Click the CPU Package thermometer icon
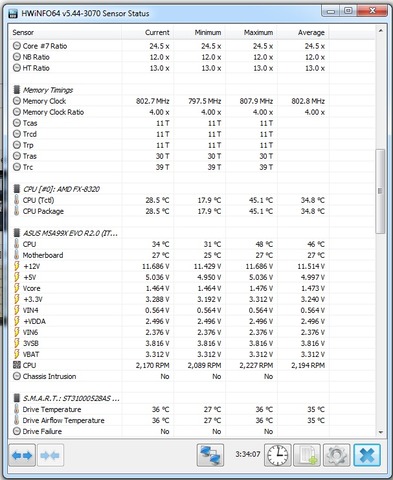The image size is (393, 480). pyautogui.click(x=17, y=211)
